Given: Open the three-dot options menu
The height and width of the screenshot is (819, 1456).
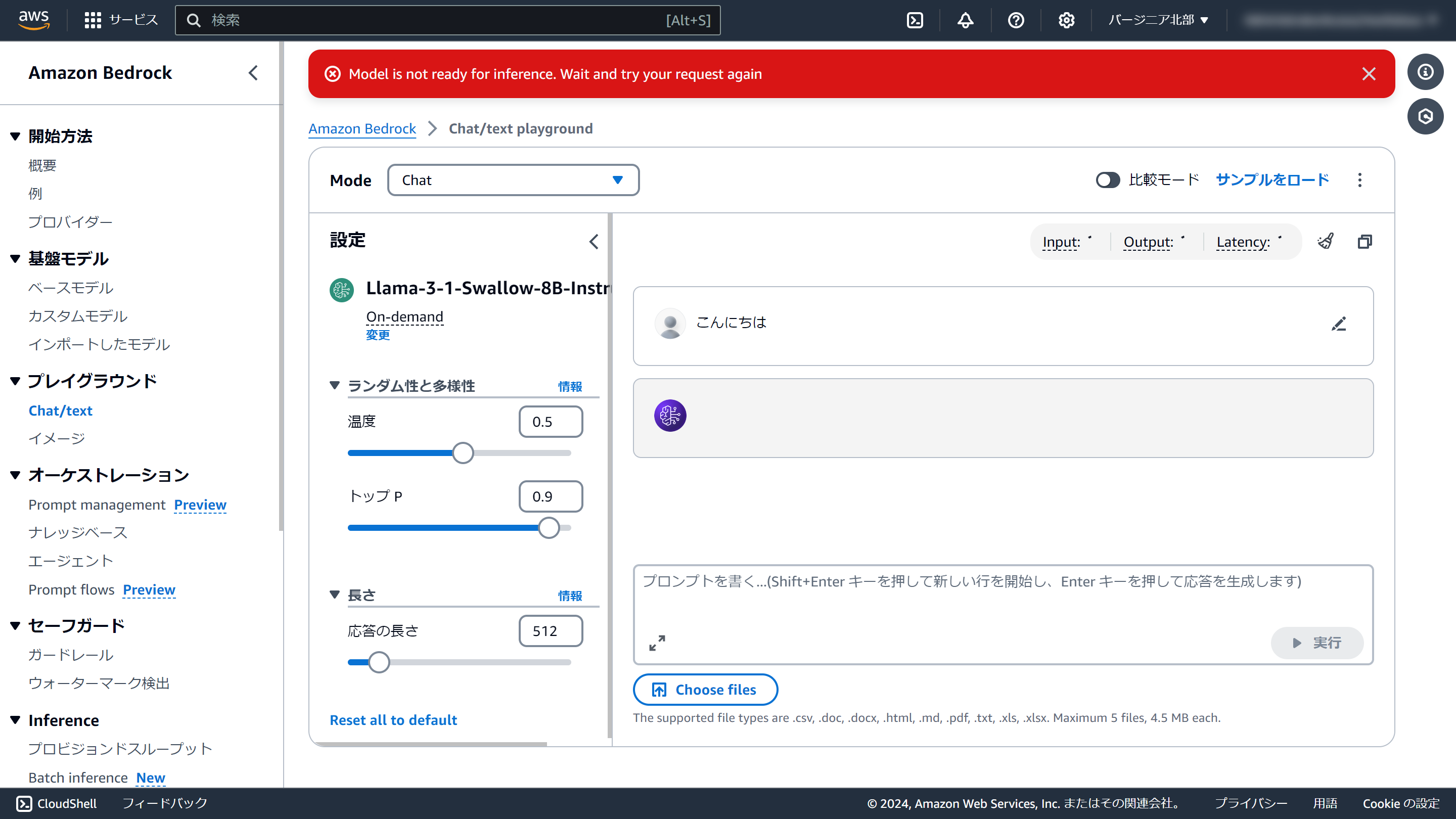Looking at the screenshot, I should point(1360,180).
